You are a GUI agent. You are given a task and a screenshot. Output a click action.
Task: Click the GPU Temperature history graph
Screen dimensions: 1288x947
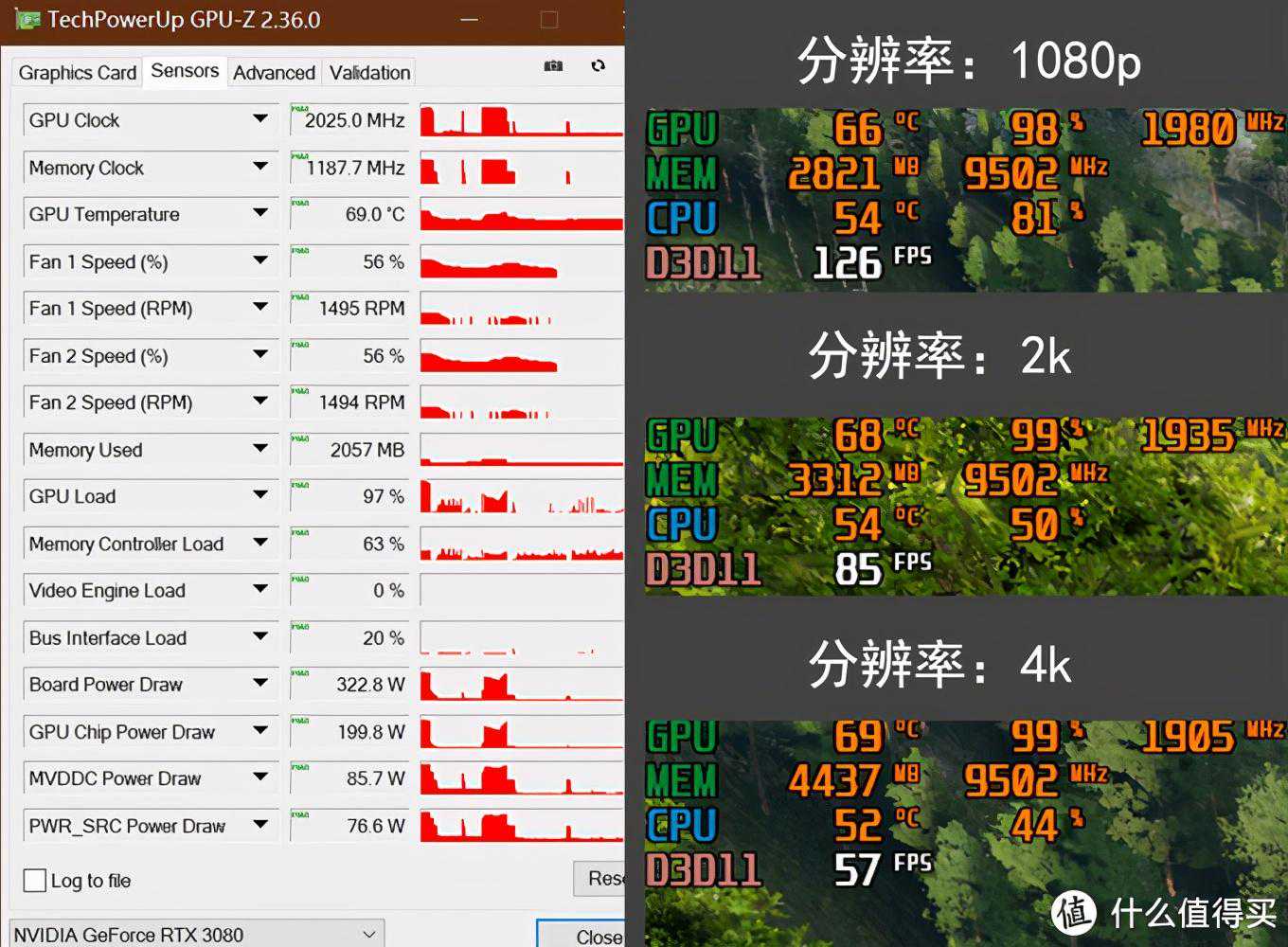tap(521, 215)
